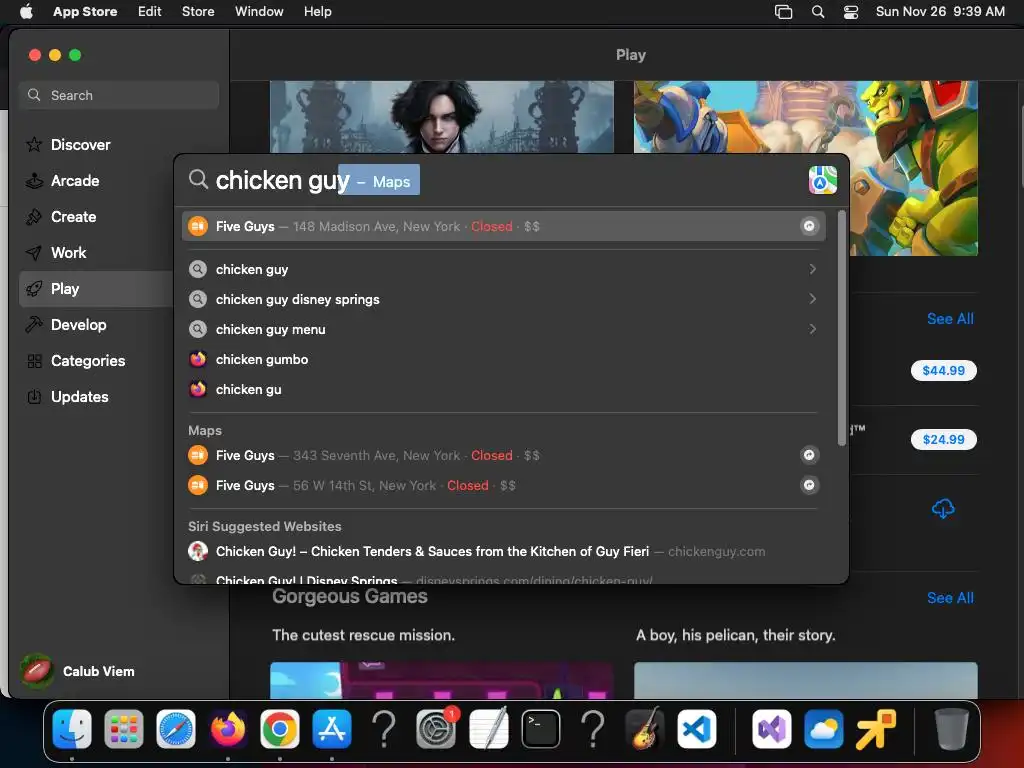Viewport: 1024px width, 768px height.
Task: Launch Visual Studio Code from the Dock
Action: point(697,728)
